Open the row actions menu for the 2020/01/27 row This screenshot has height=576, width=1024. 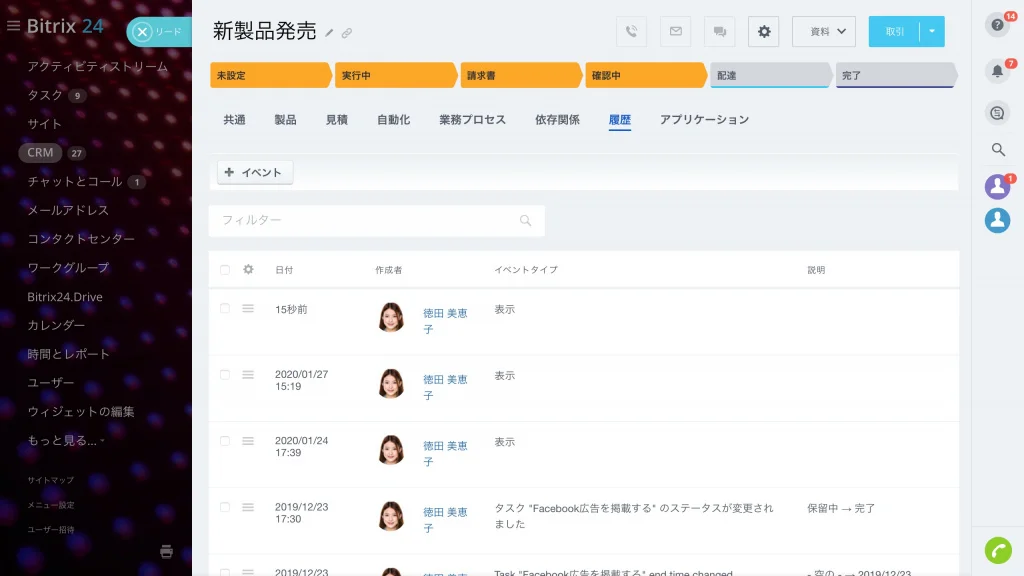point(248,375)
